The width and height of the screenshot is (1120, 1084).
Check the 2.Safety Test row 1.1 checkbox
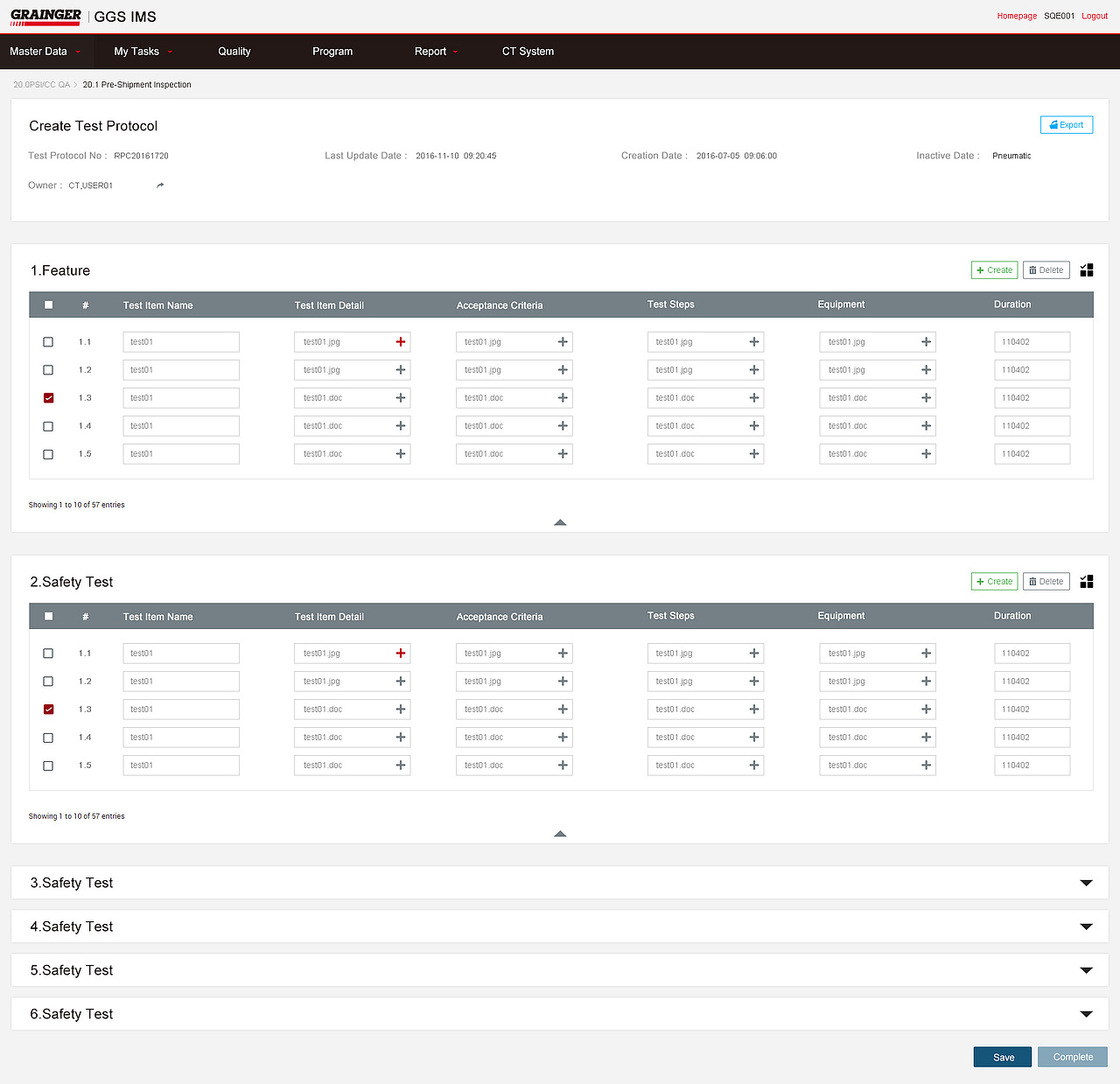click(48, 654)
